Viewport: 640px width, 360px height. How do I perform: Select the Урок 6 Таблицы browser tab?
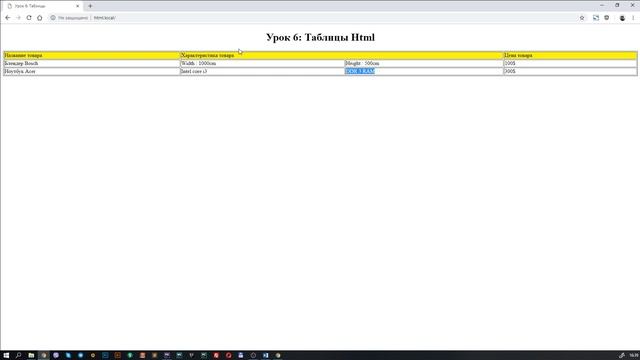pyautogui.click(x=42, y=6)
